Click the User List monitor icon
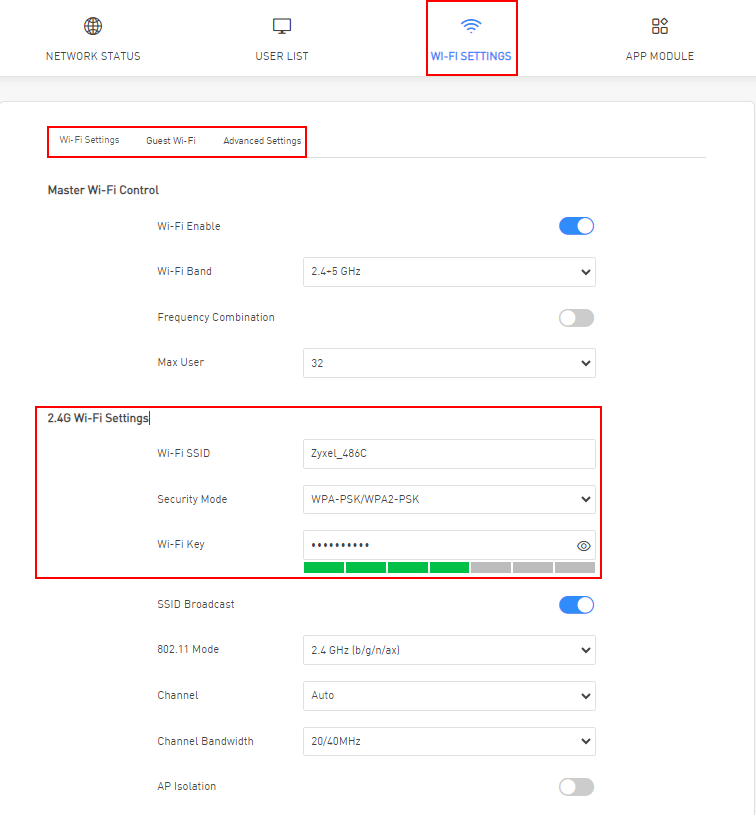 click(282, 27)
